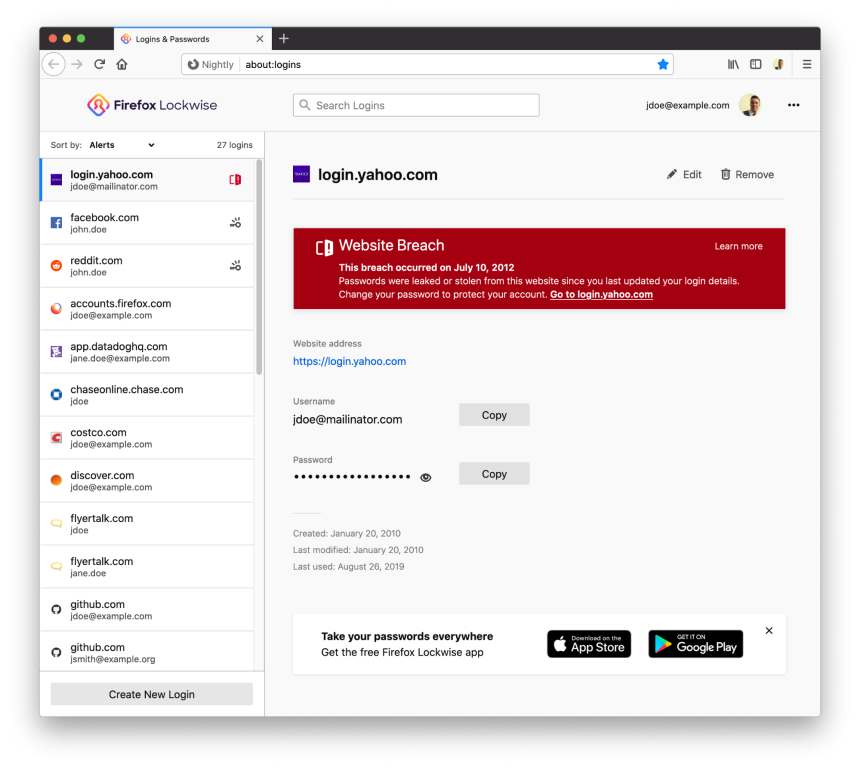Click the Search Logins field
This screenshot has height=769, width=860.
point(416,105)
